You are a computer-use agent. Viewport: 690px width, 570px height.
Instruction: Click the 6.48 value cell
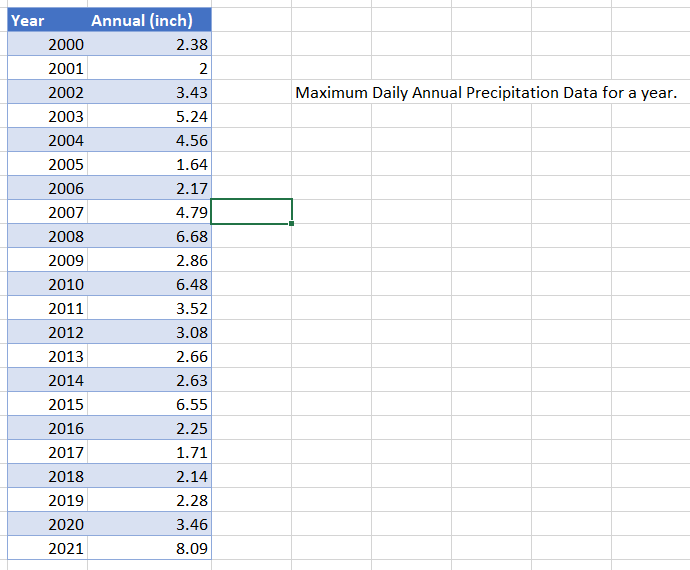pyautogui.click(x=149, y=284)
